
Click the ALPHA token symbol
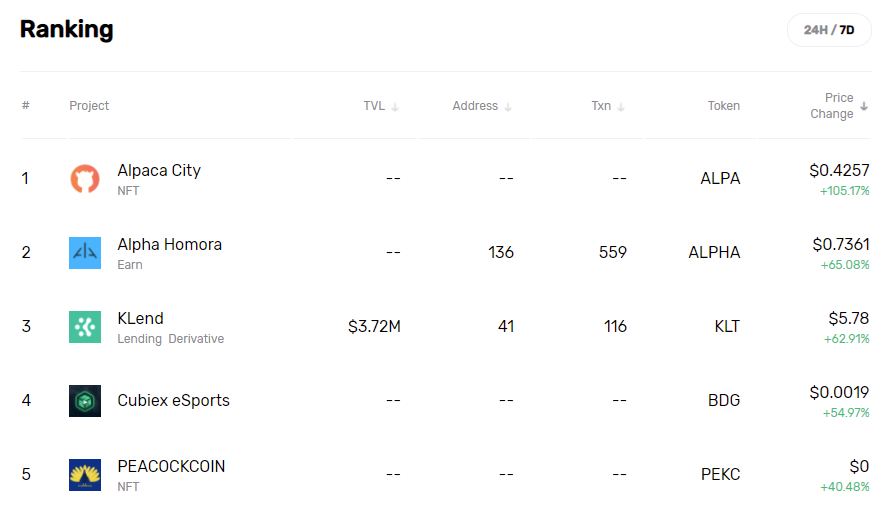(x=714, y=253)
